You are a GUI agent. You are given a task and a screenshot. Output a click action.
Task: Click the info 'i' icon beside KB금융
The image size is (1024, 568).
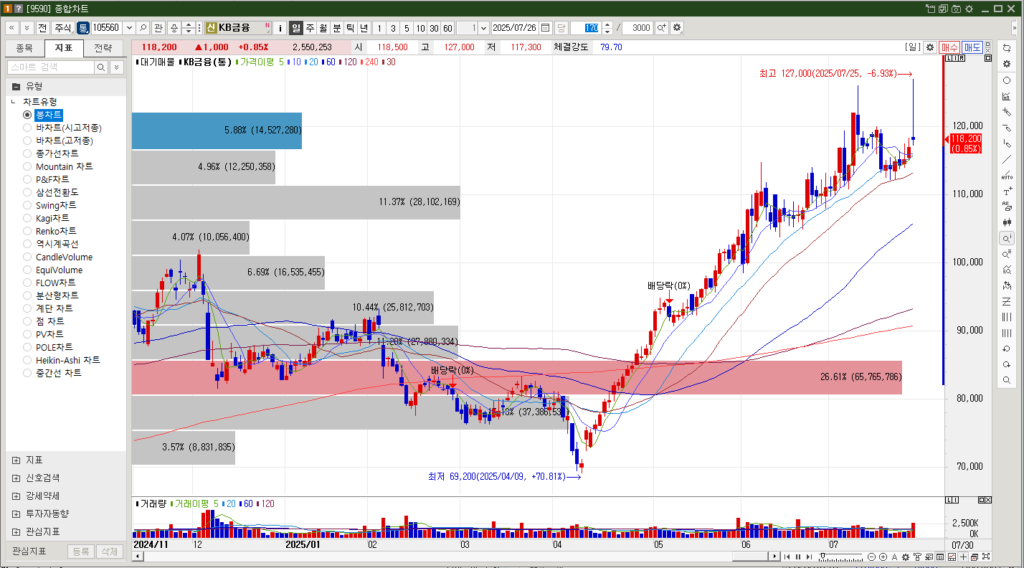point(280,28)
